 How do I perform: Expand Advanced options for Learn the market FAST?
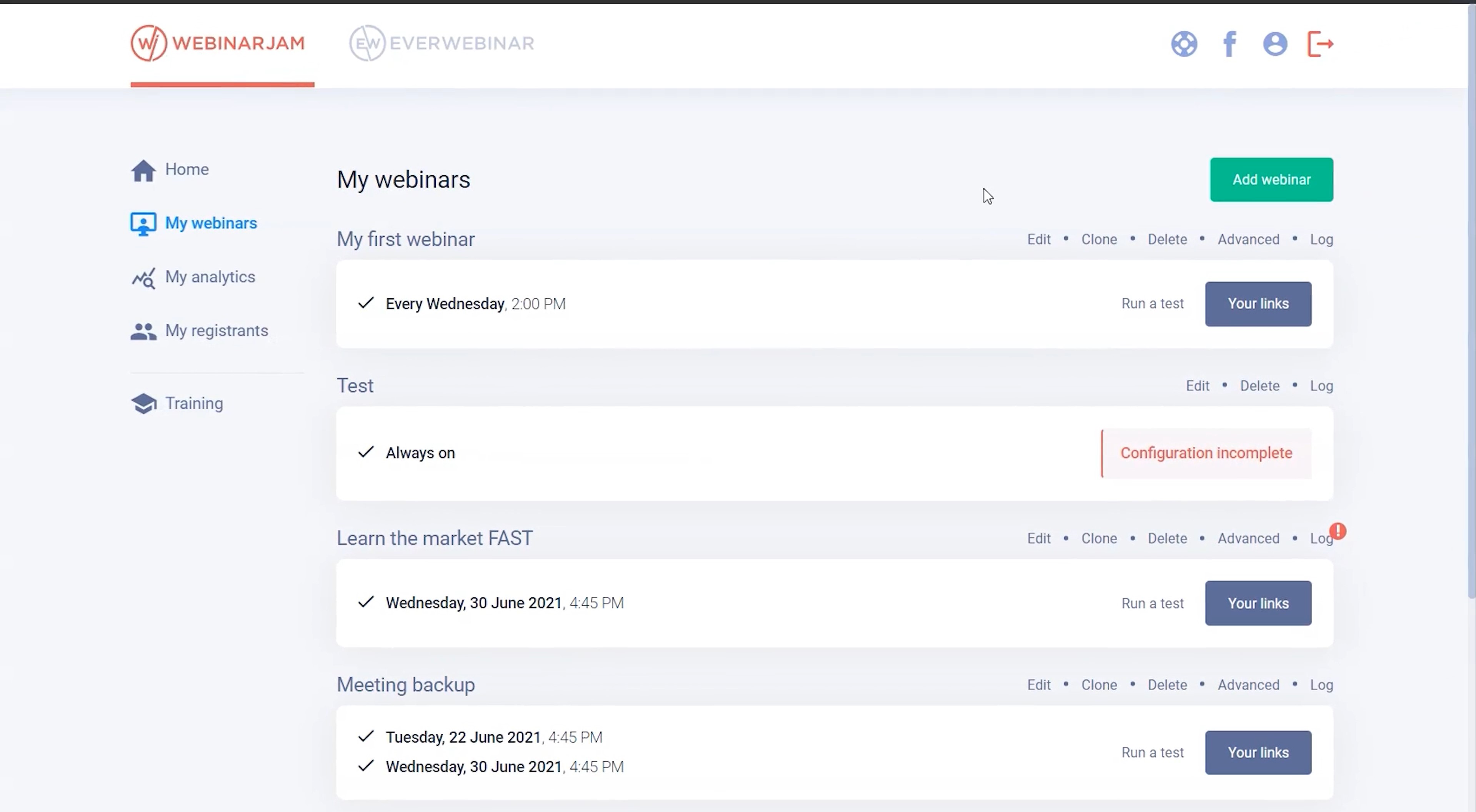pos(1247,538)
